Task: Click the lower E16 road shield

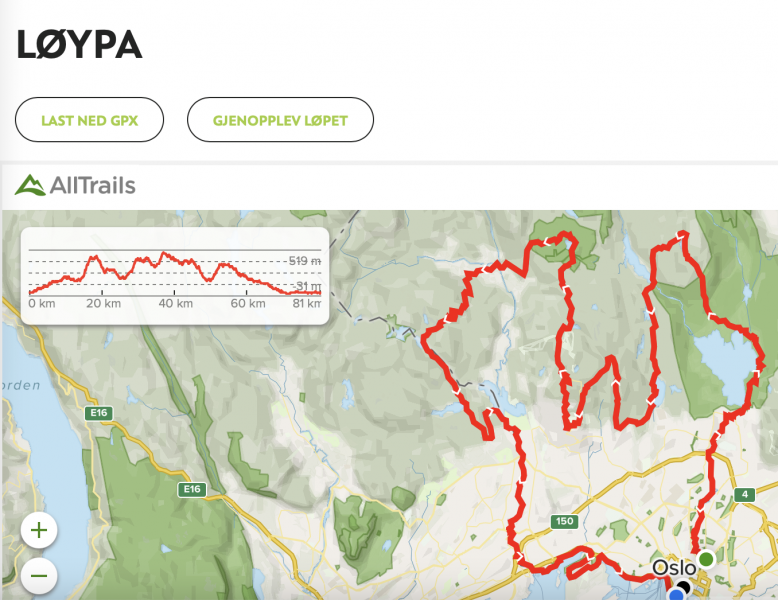Action: coord(192,489)
